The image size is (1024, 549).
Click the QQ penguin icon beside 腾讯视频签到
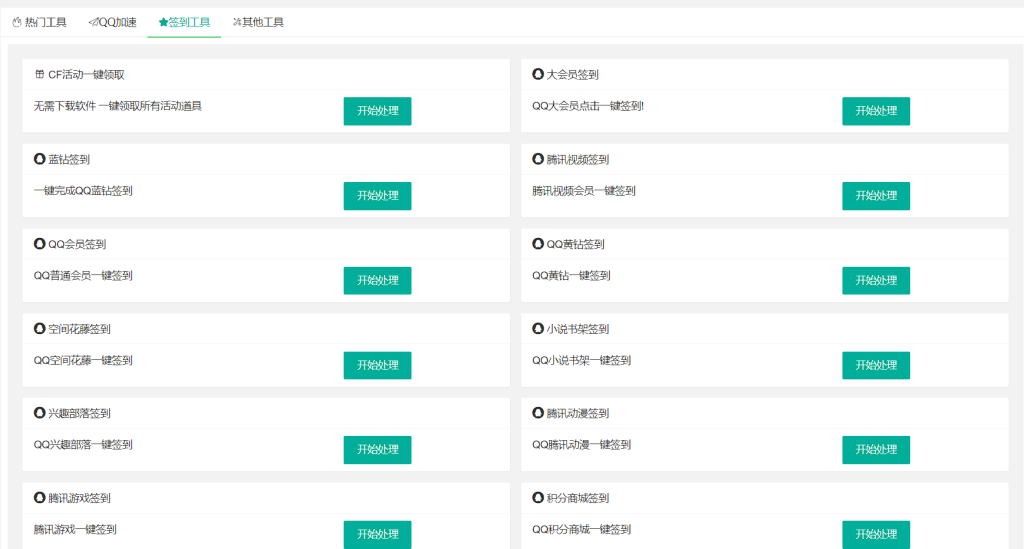[537, 159]
